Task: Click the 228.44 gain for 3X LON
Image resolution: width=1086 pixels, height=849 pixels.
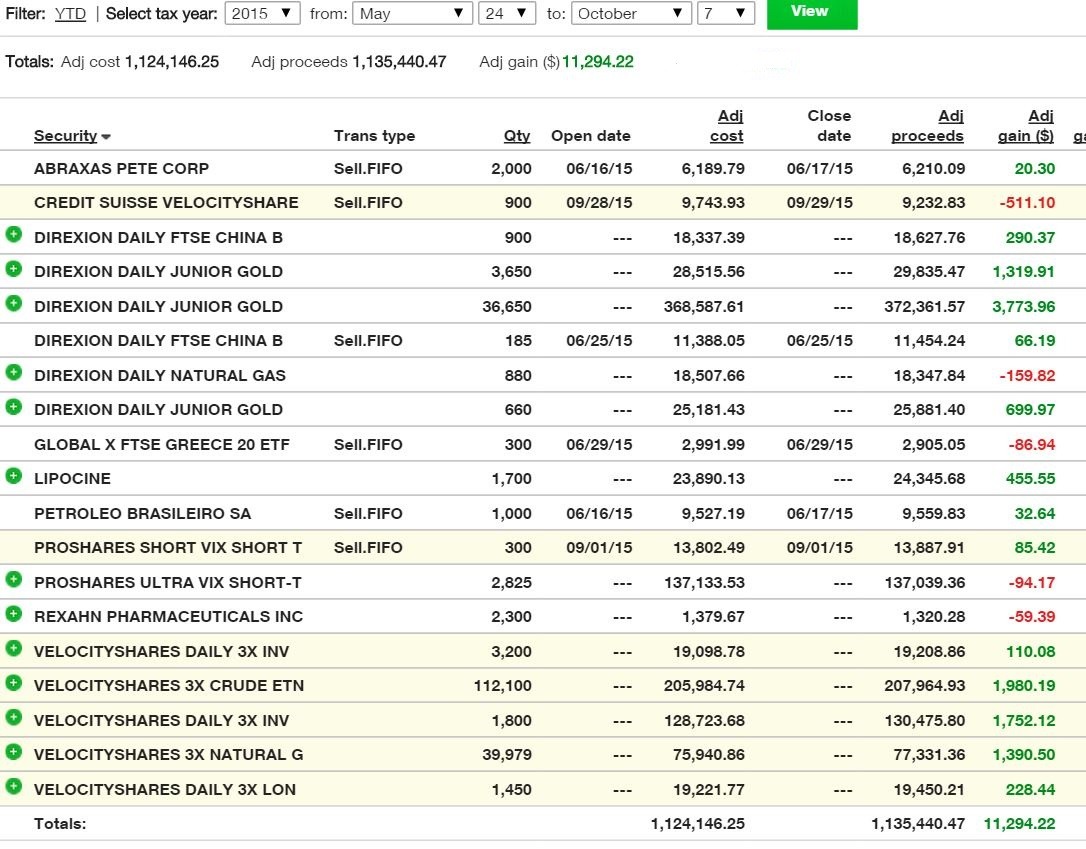Action: coord(1031,789)
